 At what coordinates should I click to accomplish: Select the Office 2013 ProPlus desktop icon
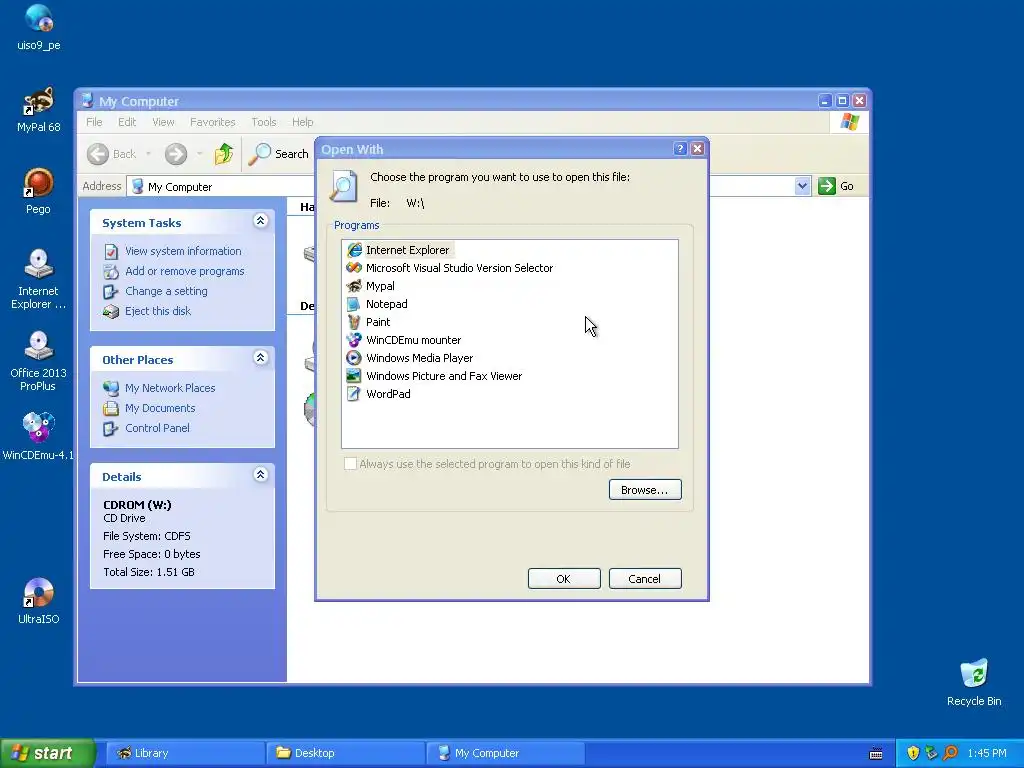39,361
